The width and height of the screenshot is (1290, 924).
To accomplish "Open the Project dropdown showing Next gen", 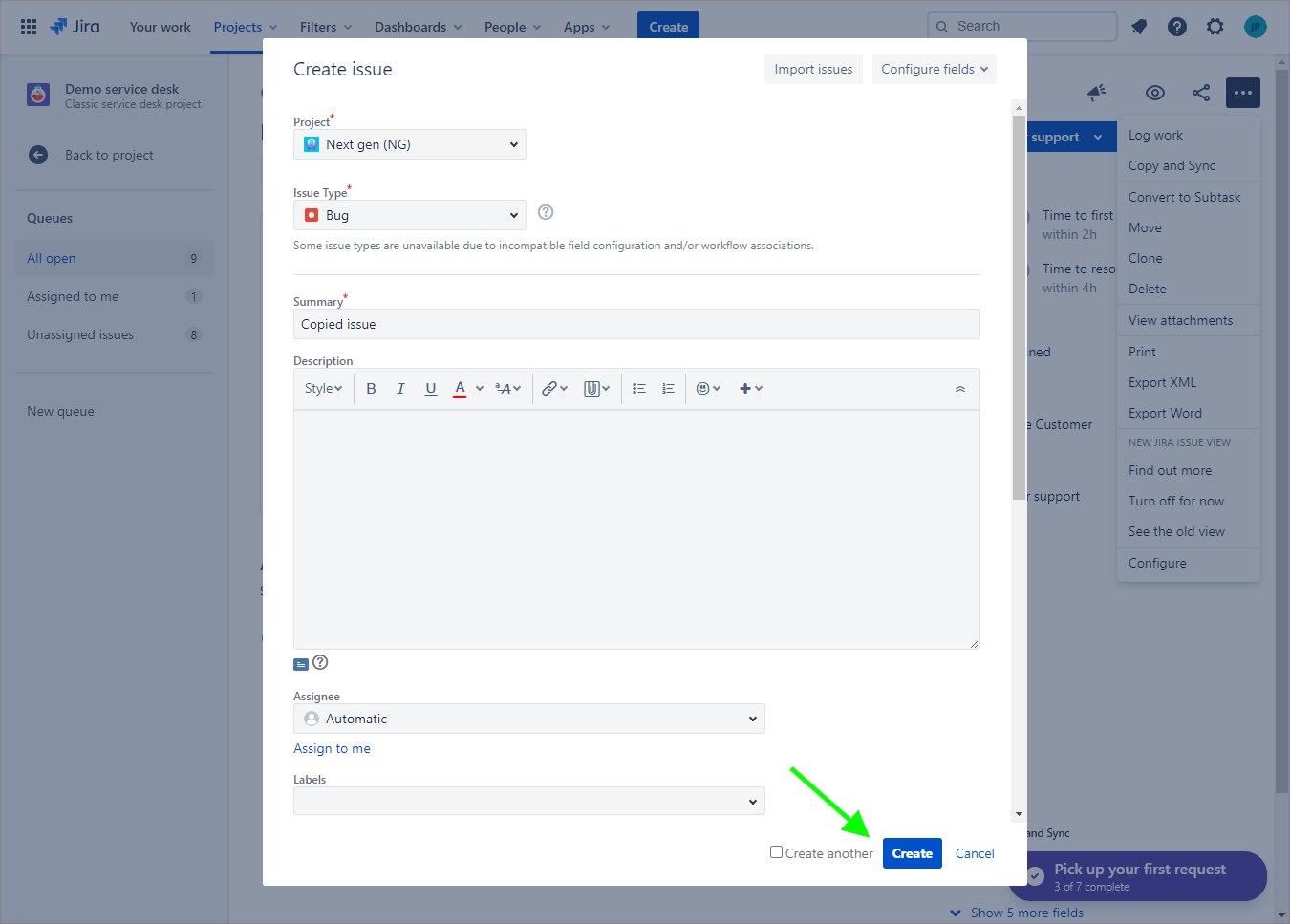I will [x=409, y=145].
